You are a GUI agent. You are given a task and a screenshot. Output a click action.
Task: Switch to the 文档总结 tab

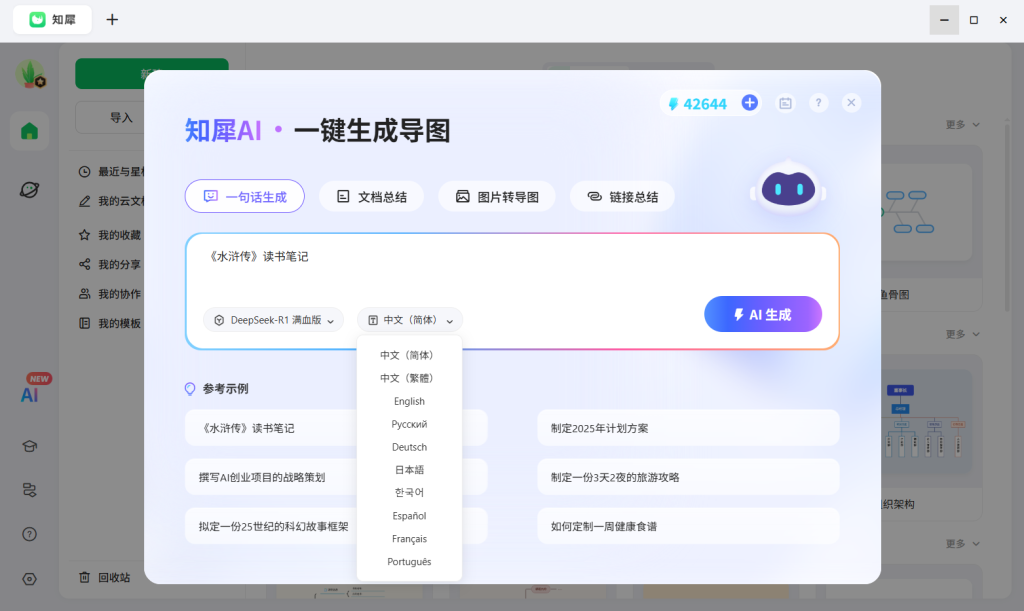coord(371,196)
